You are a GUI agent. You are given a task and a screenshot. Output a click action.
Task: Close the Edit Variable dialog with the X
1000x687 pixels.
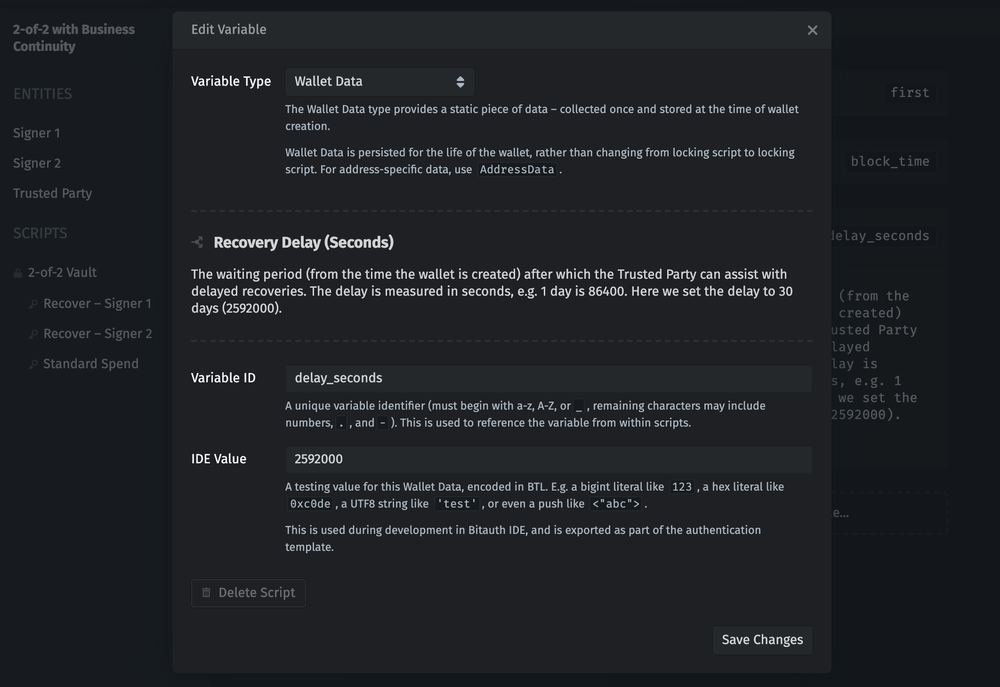(x=812, y=30)
